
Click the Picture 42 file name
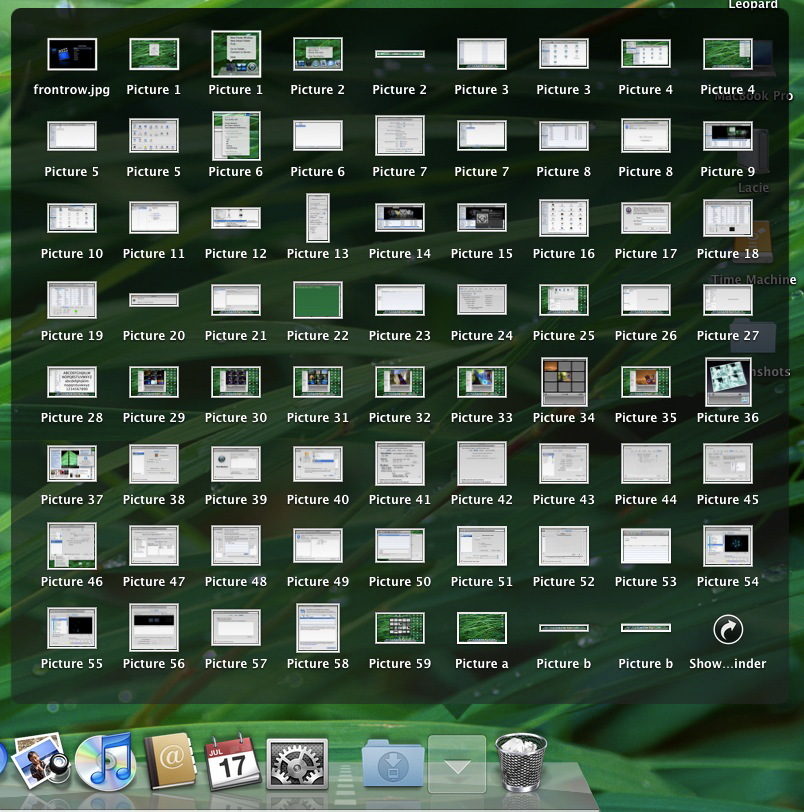481,499
